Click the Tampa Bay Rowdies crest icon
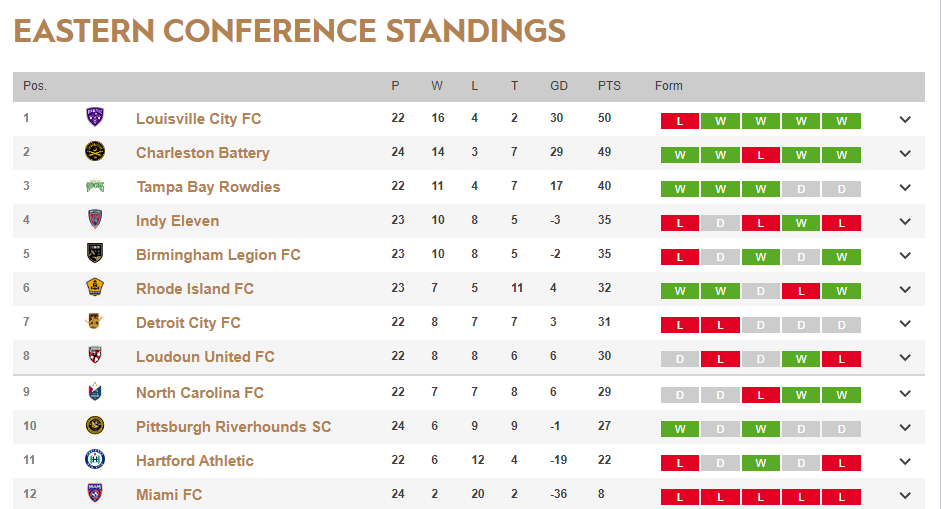The height and width of the screenshot is (509, 941). pyautogui.click(x=95, y=186)
